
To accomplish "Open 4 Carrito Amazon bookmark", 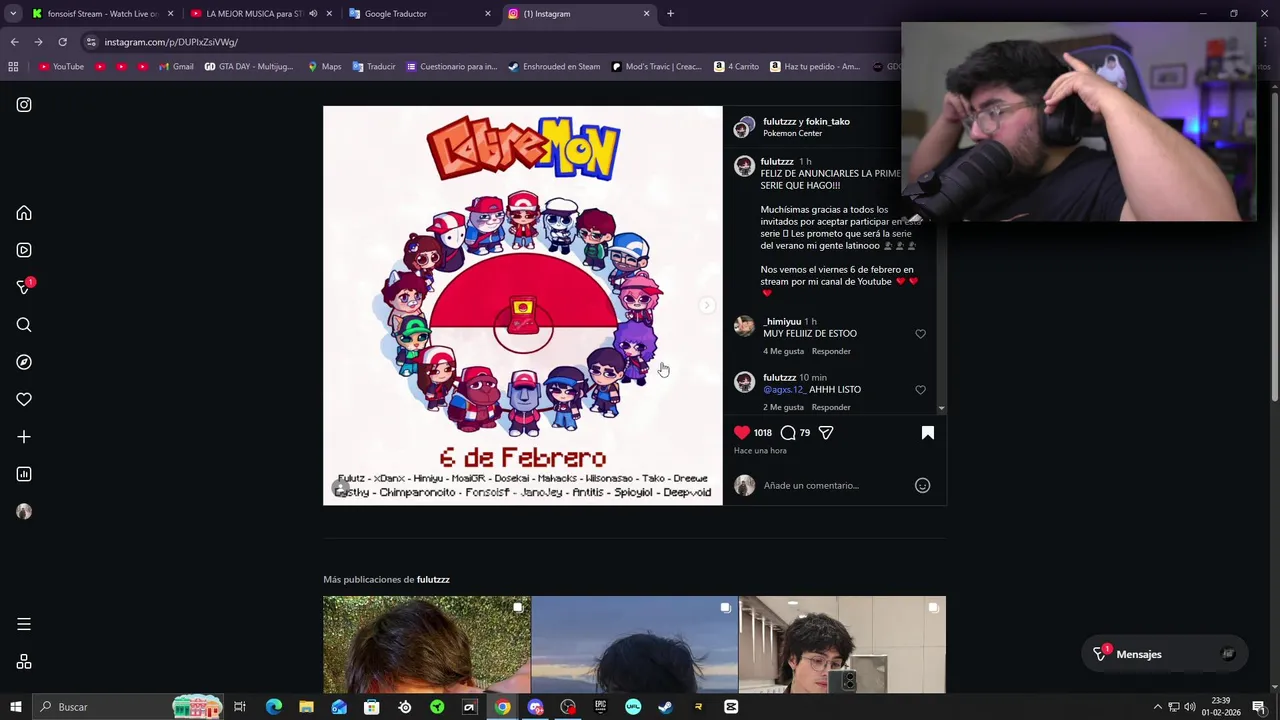I will point(736,67).
